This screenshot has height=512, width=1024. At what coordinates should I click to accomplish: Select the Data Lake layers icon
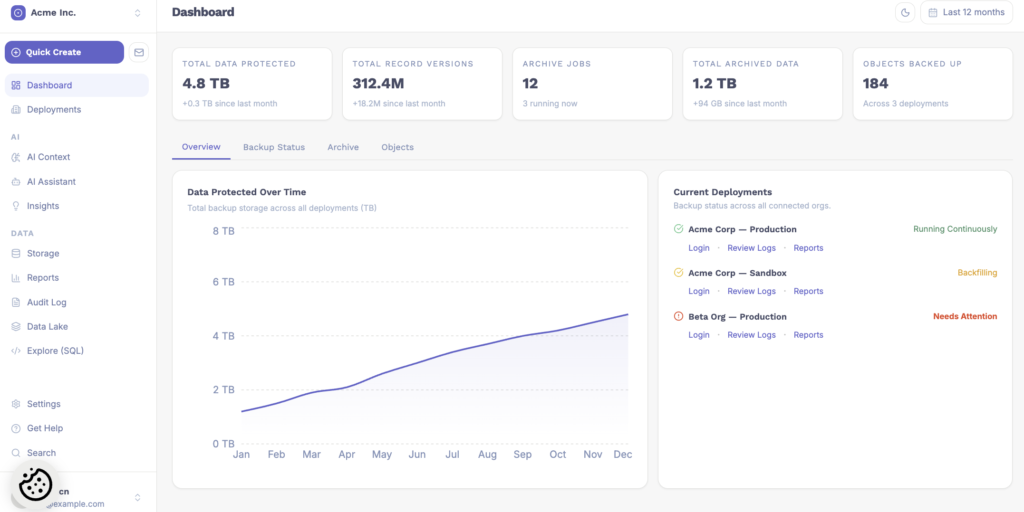point(16,327)
